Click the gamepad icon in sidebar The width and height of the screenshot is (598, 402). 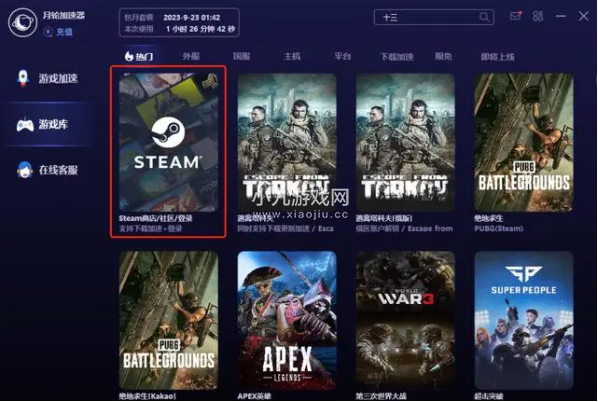click(x=25, y=125)
